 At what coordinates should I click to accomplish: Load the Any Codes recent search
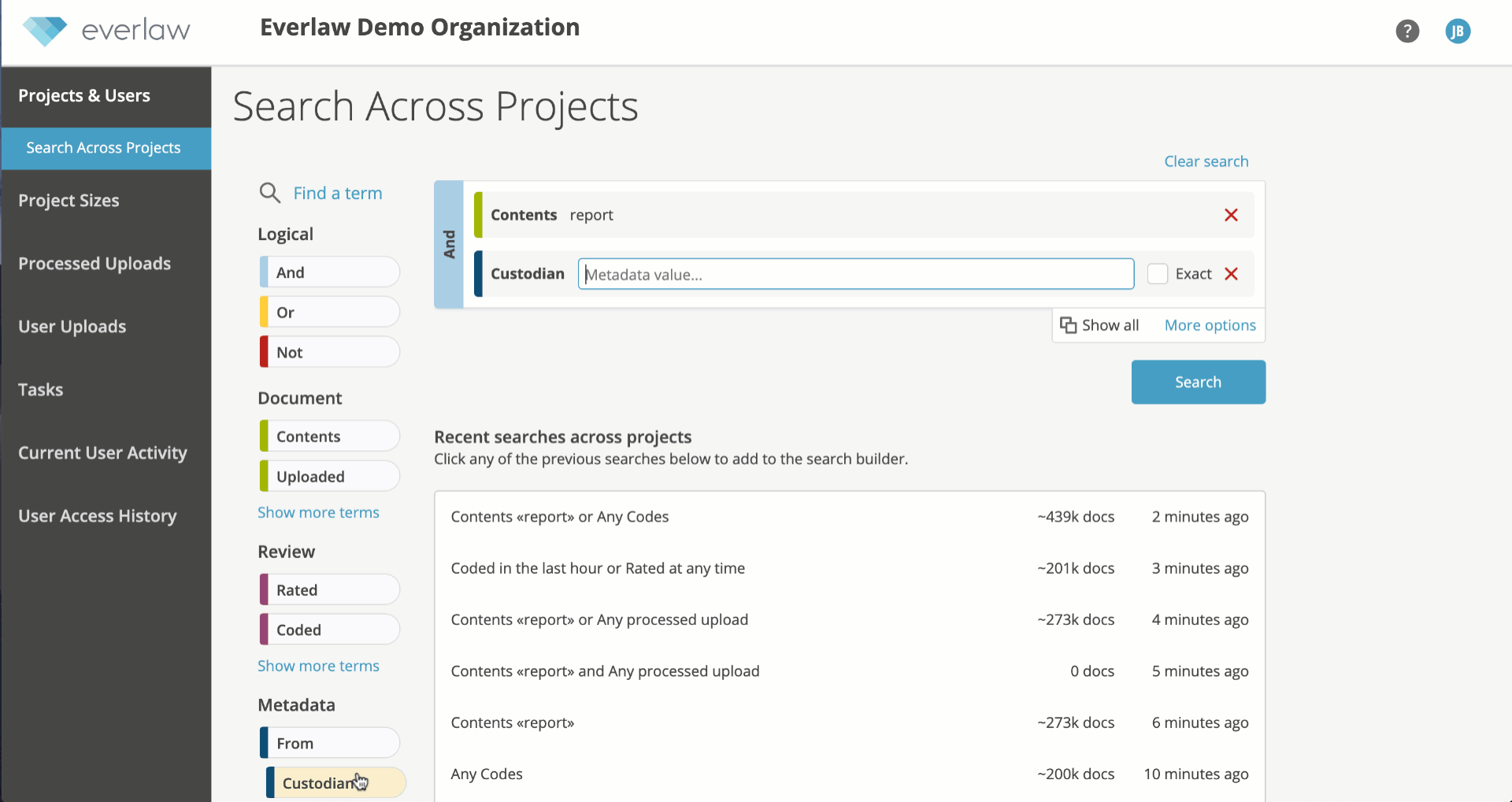tap(487, 774)
